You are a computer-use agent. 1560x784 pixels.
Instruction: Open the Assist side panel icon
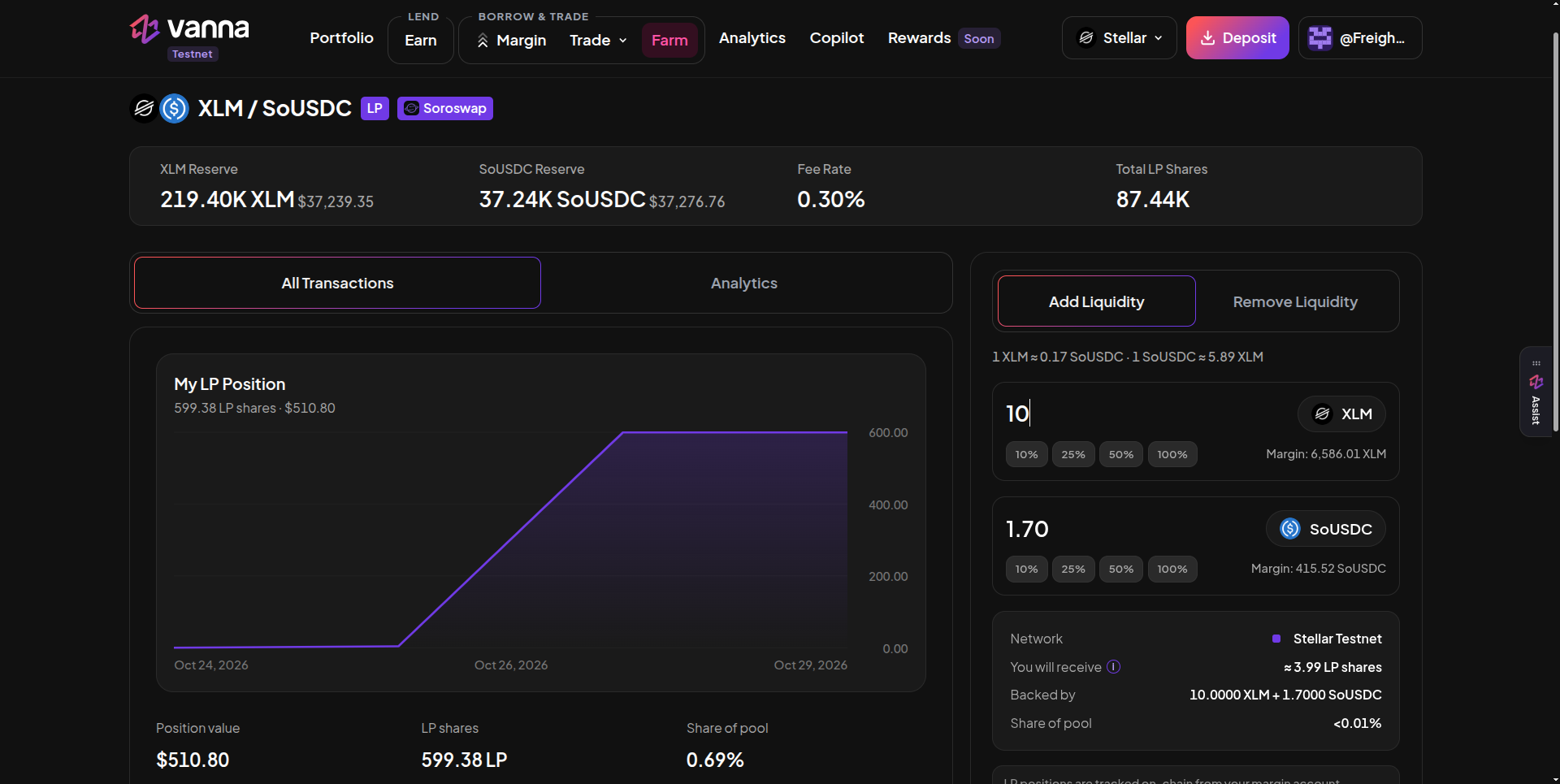click(x=1536, y=382)
